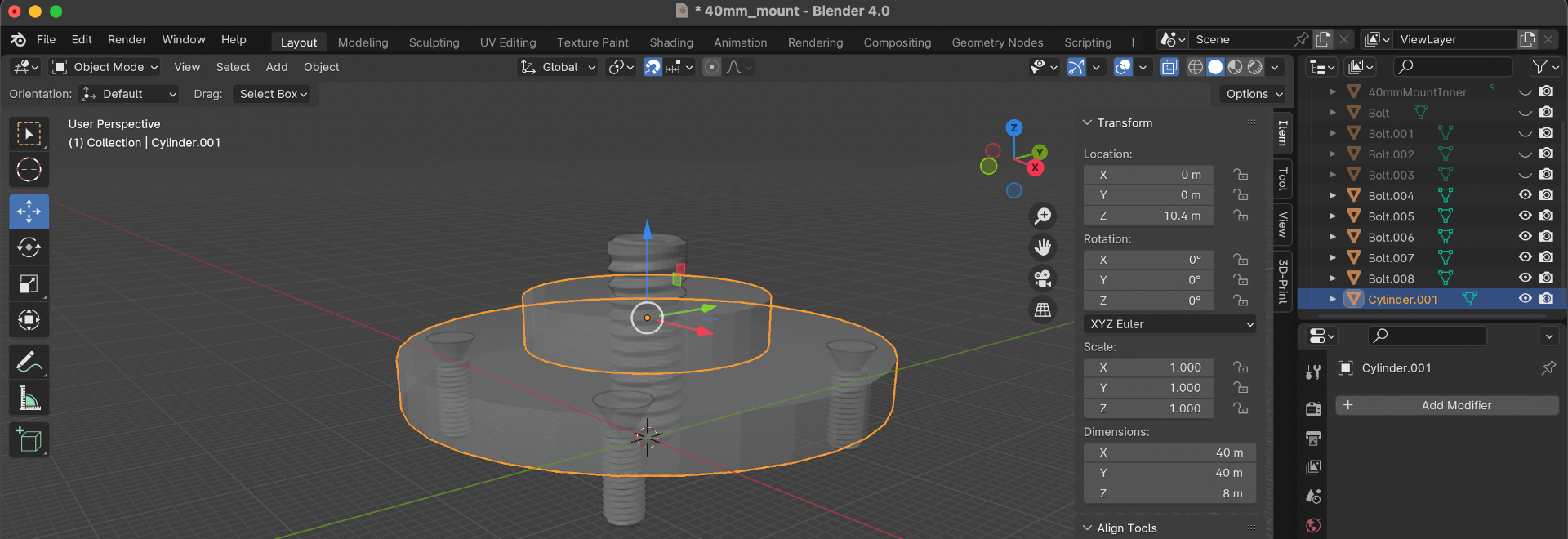The height and width of the screenshot is (539, 1568).
Task: Open Orientation Default dropdown
Action: [129, 94]
